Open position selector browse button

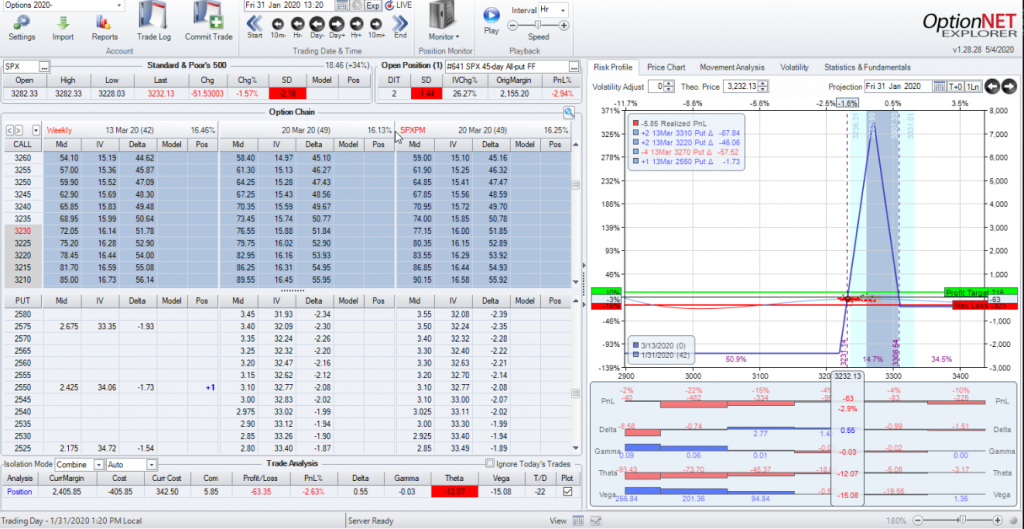click(x=574, y=67)
